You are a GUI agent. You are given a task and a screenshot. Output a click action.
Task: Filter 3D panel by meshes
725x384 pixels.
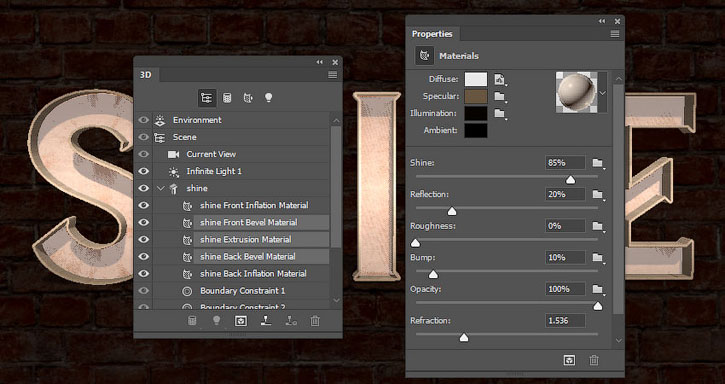(227, 98)
